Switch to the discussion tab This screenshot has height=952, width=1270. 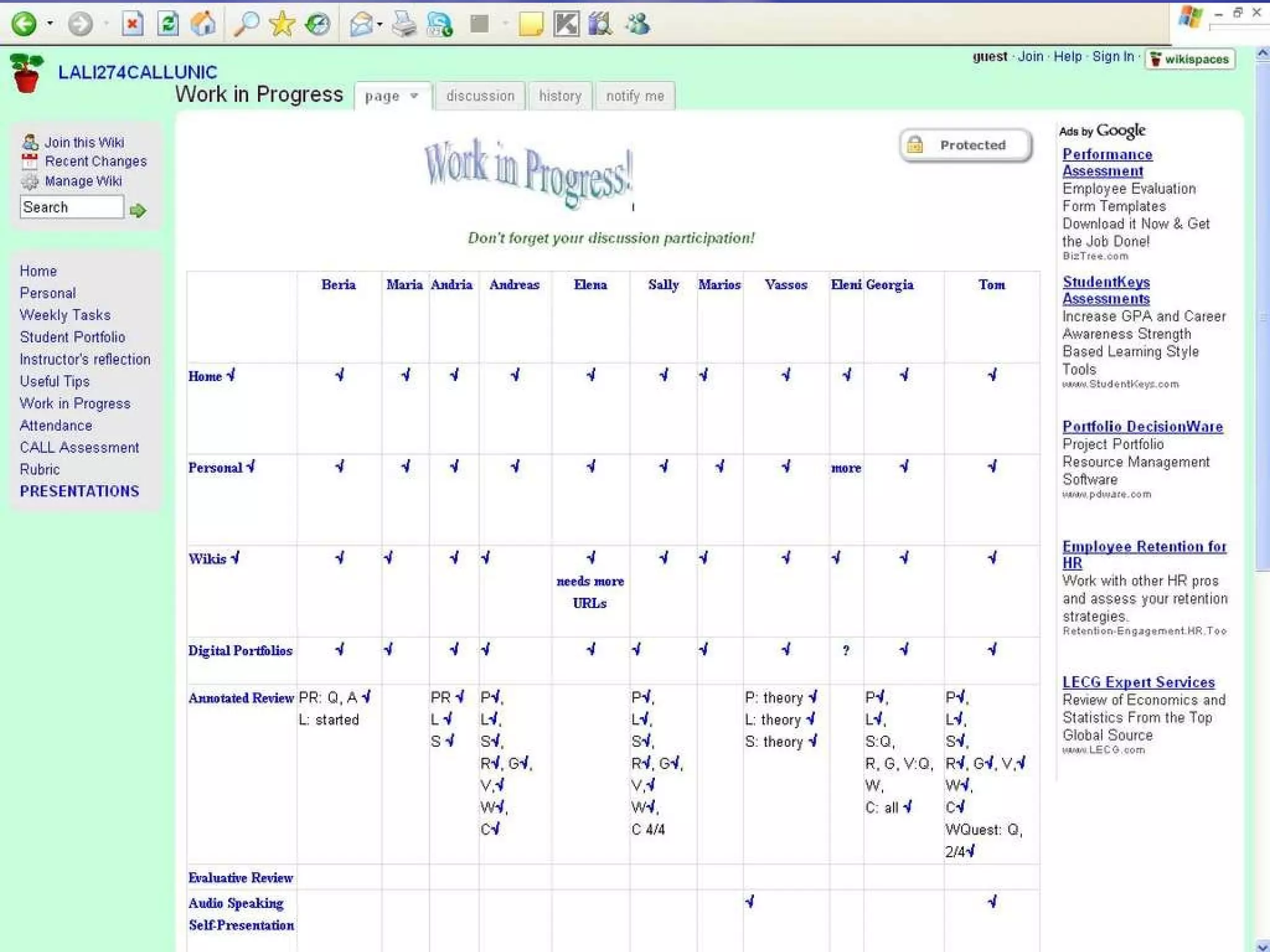tap(480, 96)
